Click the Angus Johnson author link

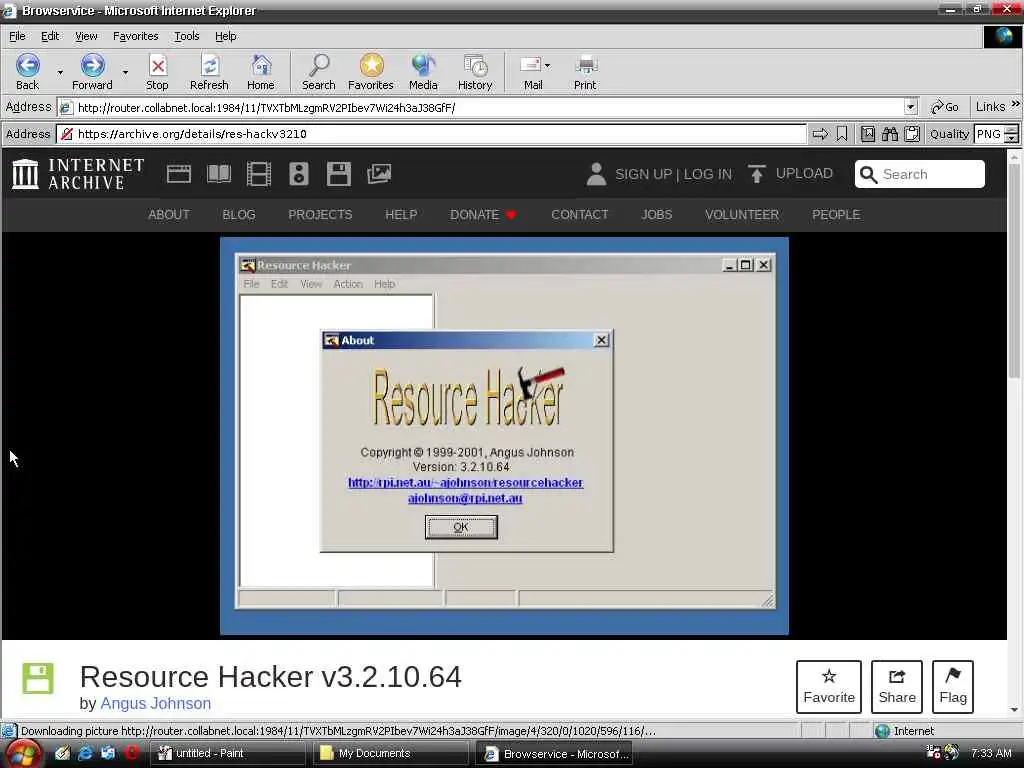(x=155, y=703)
